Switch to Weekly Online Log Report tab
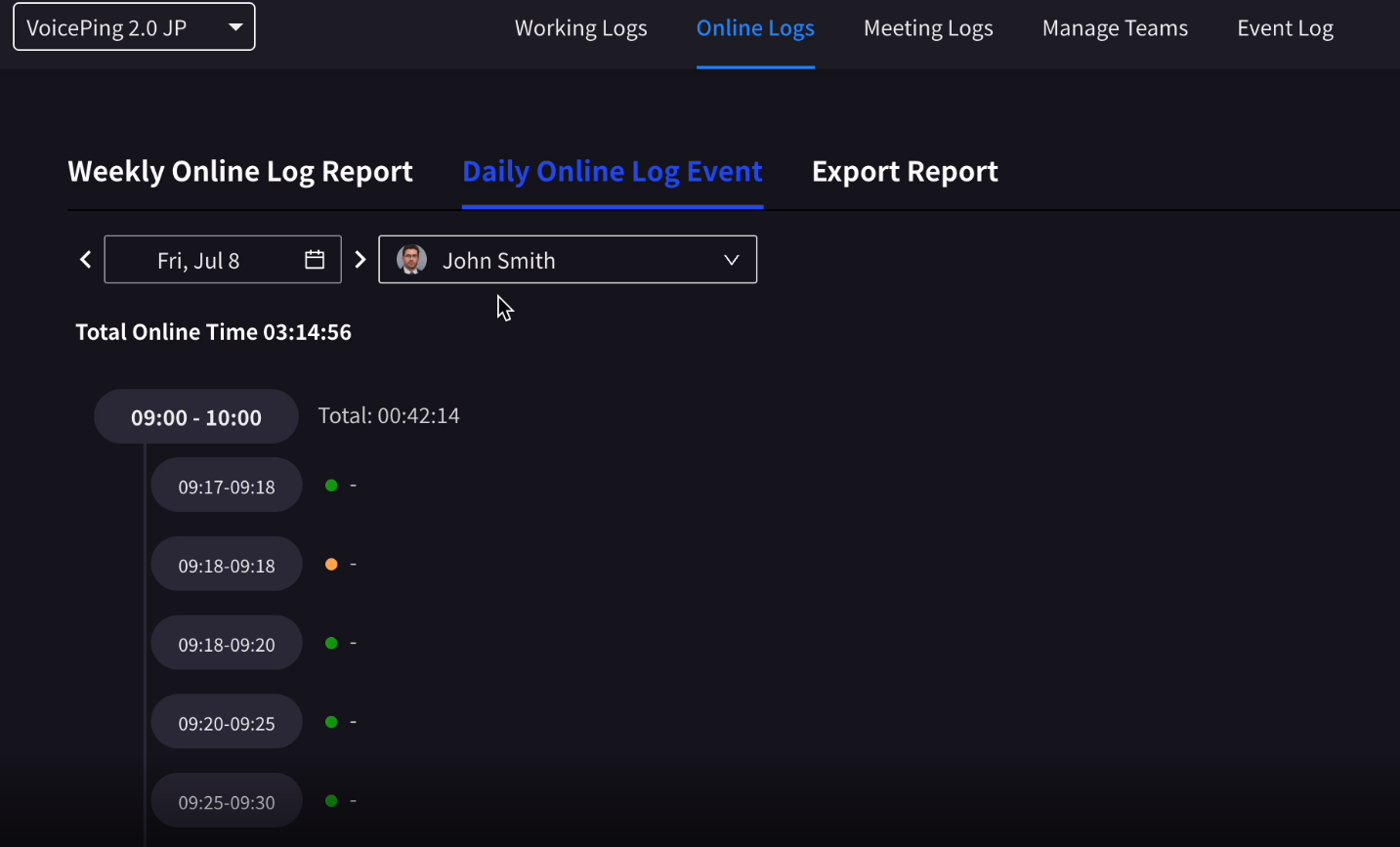 point(240,172)
